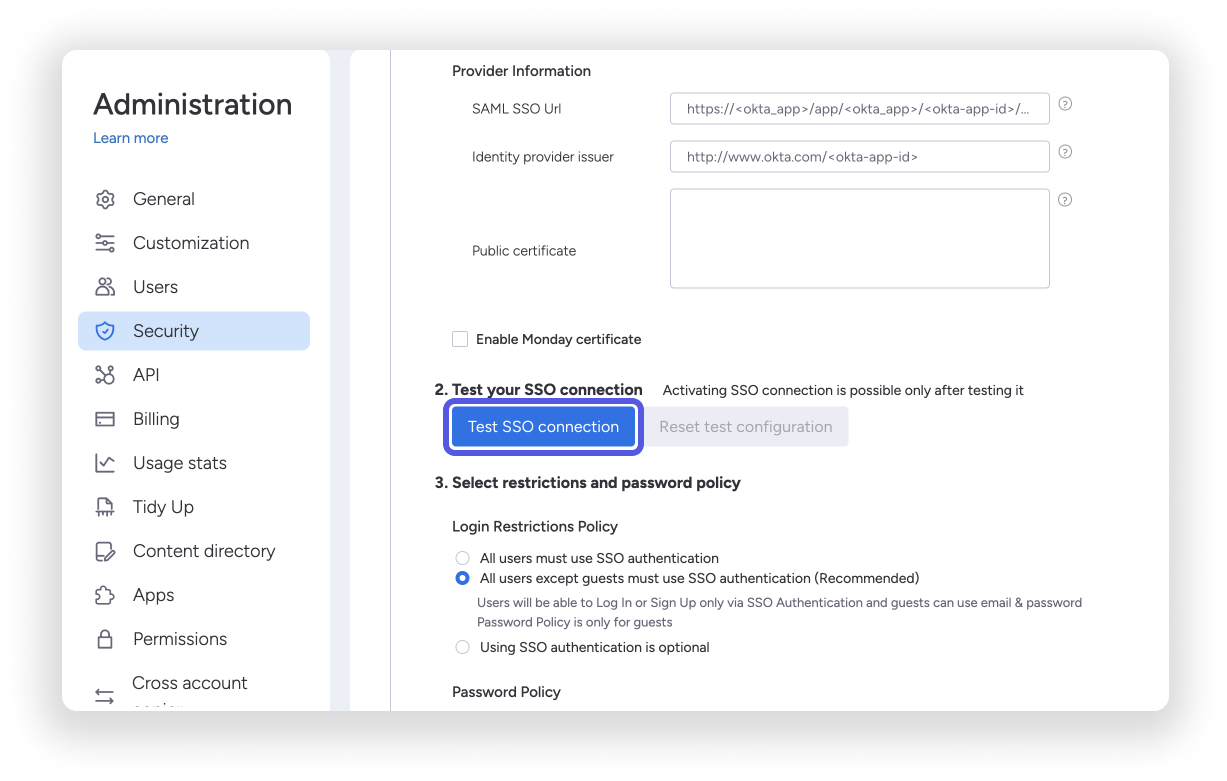Click the SAML SSO Url help icon
Image resolution: width=1227 pixels, height=781 pixels.
[x=1065, y=103]
